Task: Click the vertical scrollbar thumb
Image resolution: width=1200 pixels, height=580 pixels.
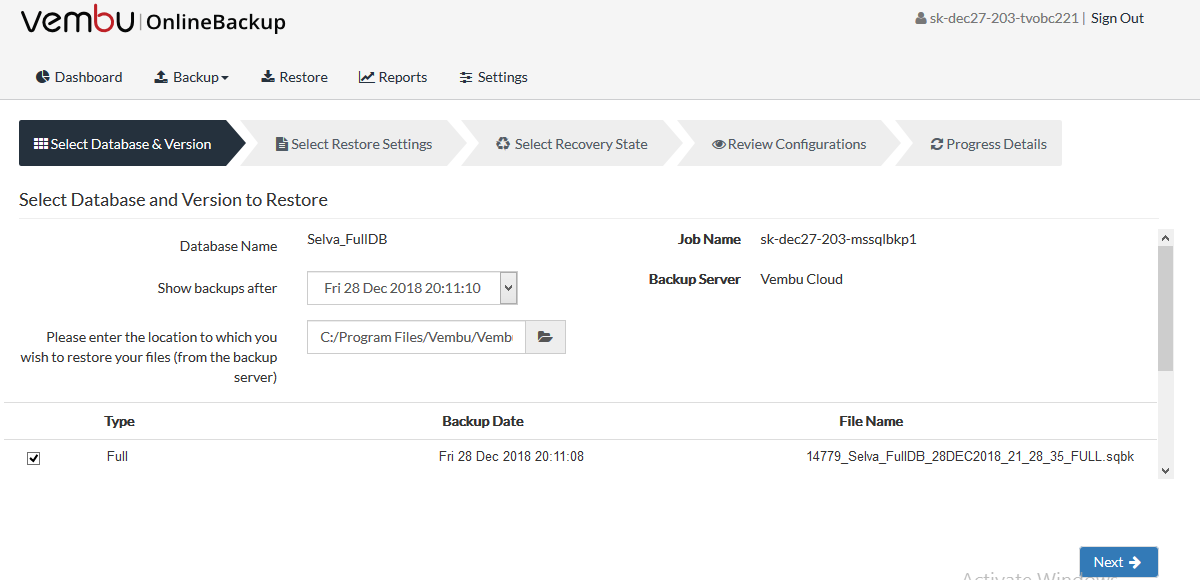Action: (1165, 309)
